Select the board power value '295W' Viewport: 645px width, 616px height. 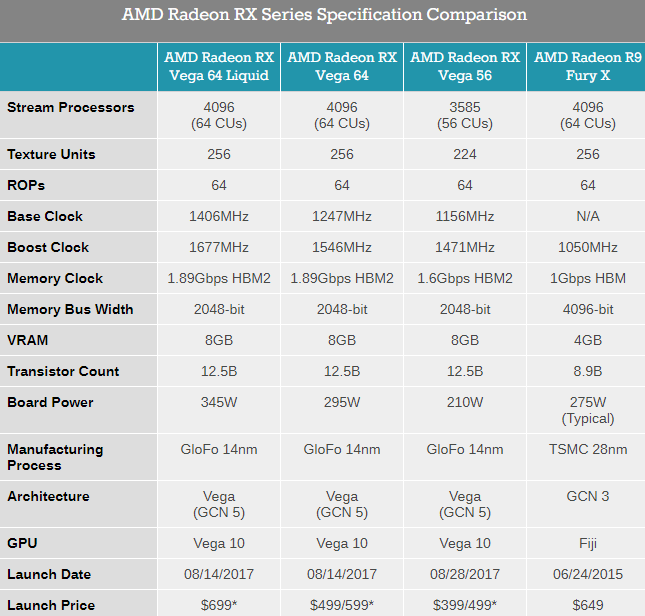tap(342, 402)
